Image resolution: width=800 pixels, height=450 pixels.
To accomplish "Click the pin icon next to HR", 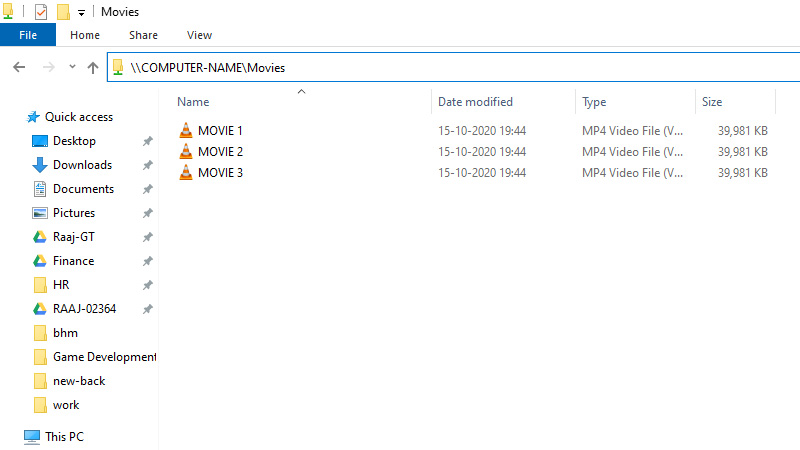I will (147, 285).
